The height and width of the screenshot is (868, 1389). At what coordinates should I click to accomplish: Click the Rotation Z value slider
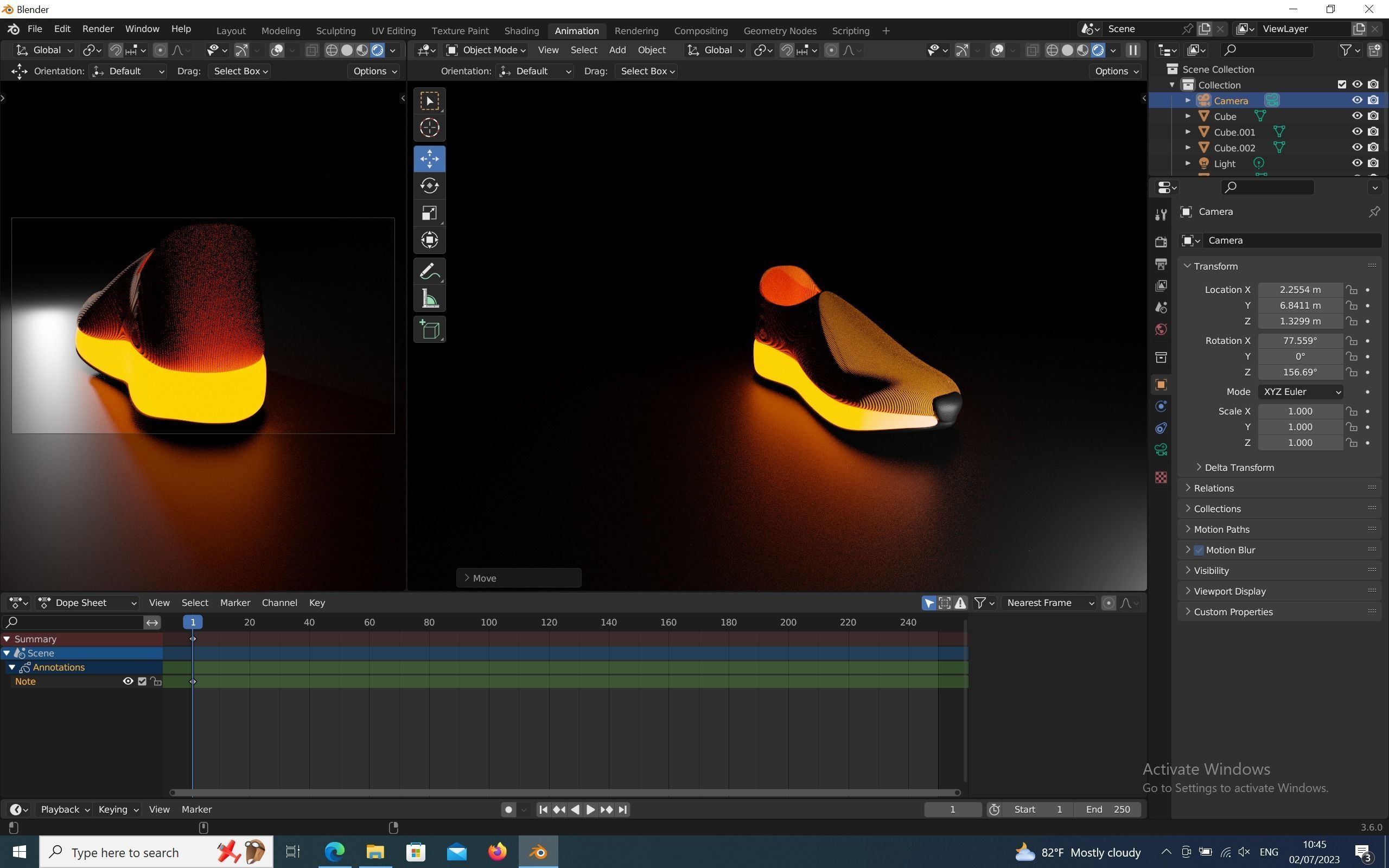click(1300, 373)
